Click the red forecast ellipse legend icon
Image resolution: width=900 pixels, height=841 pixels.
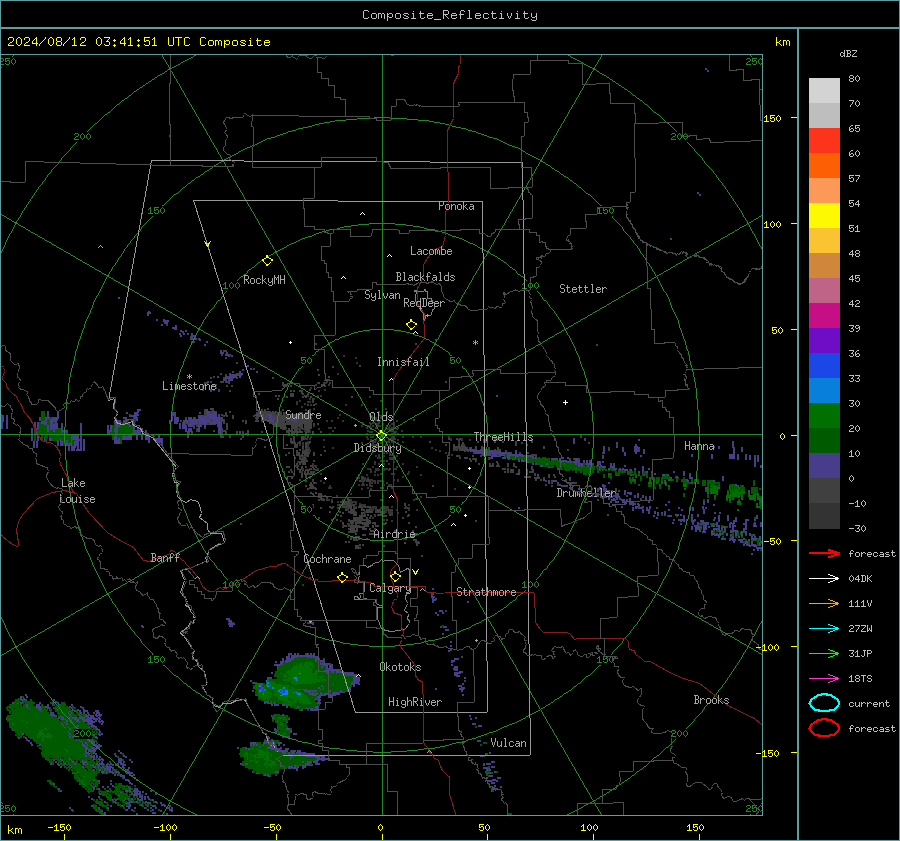coord(824,728)
